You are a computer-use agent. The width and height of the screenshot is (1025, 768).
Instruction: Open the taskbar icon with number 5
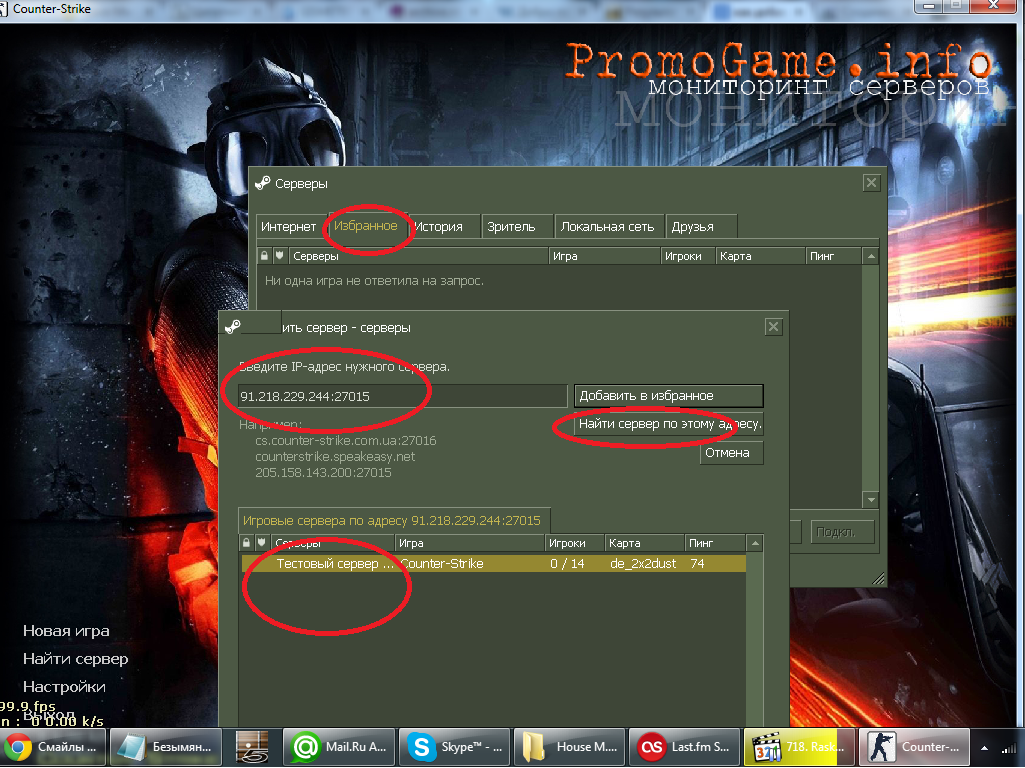click(x=252, y=746)
